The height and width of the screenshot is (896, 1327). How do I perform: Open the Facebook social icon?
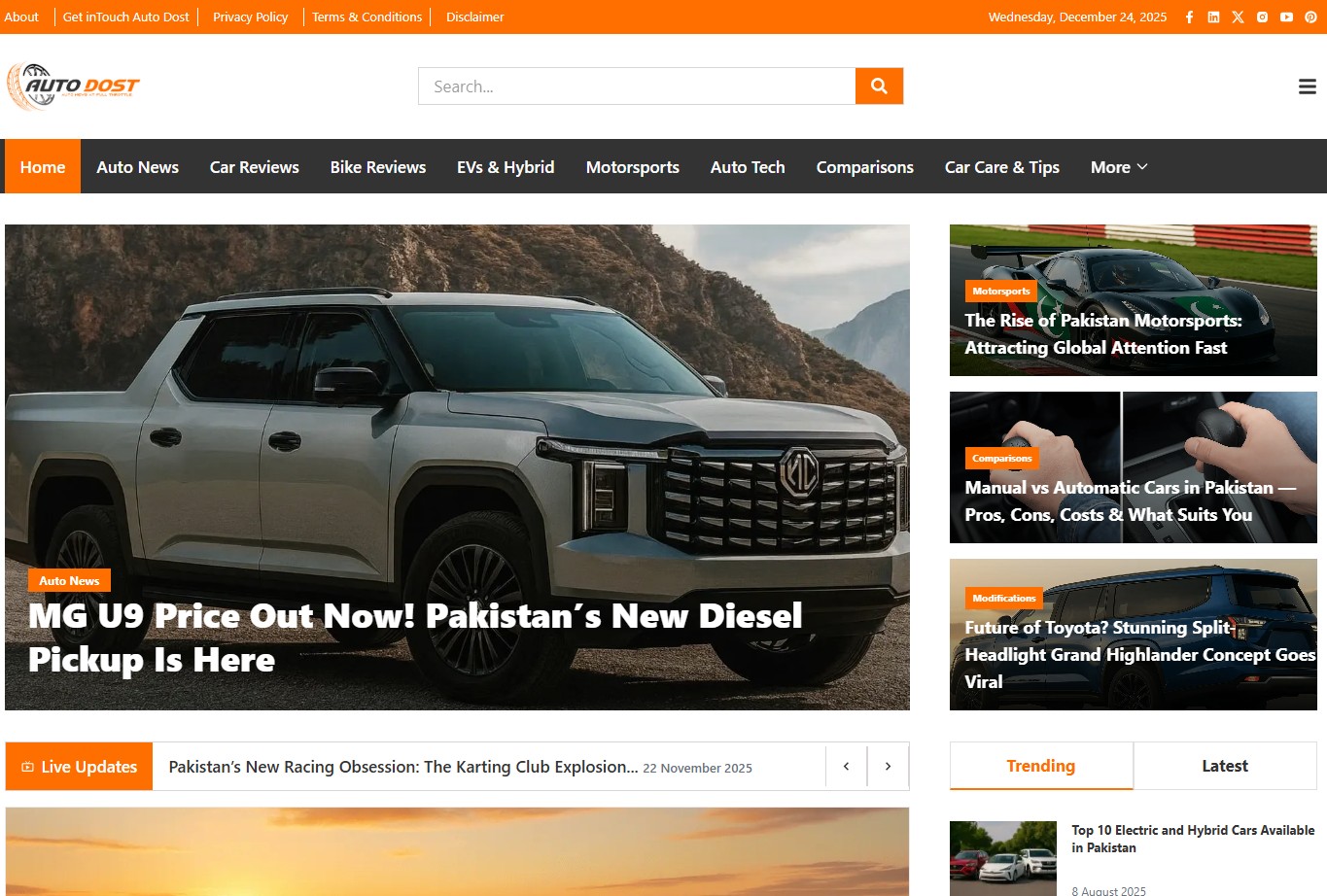click(1189, 17)
